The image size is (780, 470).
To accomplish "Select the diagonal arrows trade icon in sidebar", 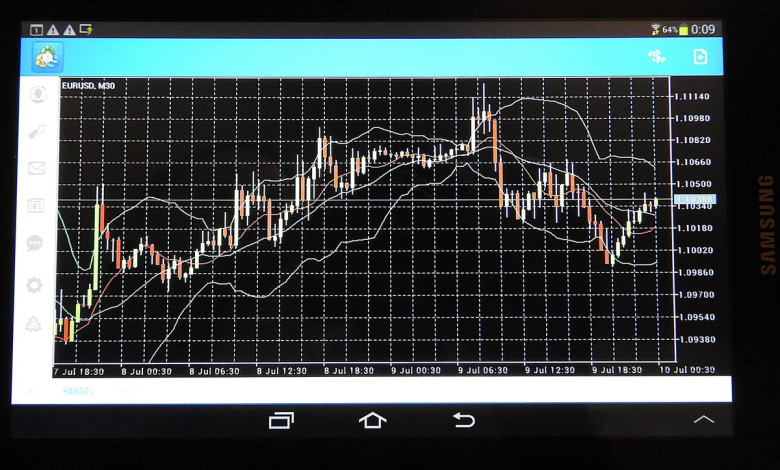I will click(36, 131).
